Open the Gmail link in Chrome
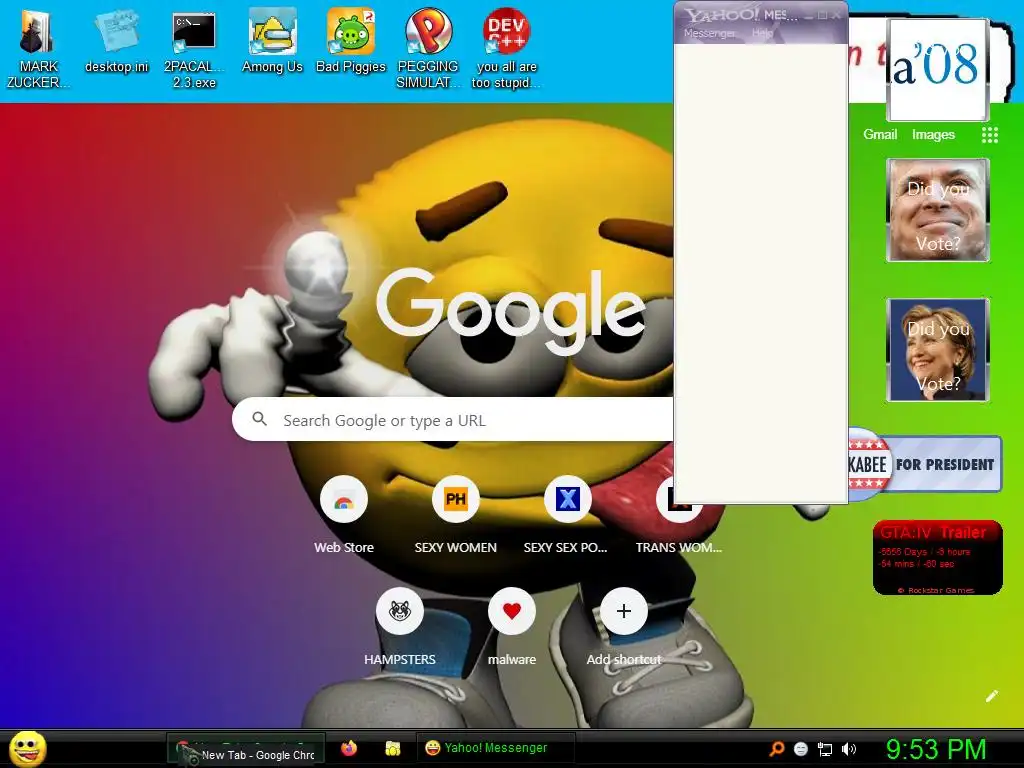 pyautogui.click(x=880, y=135)
